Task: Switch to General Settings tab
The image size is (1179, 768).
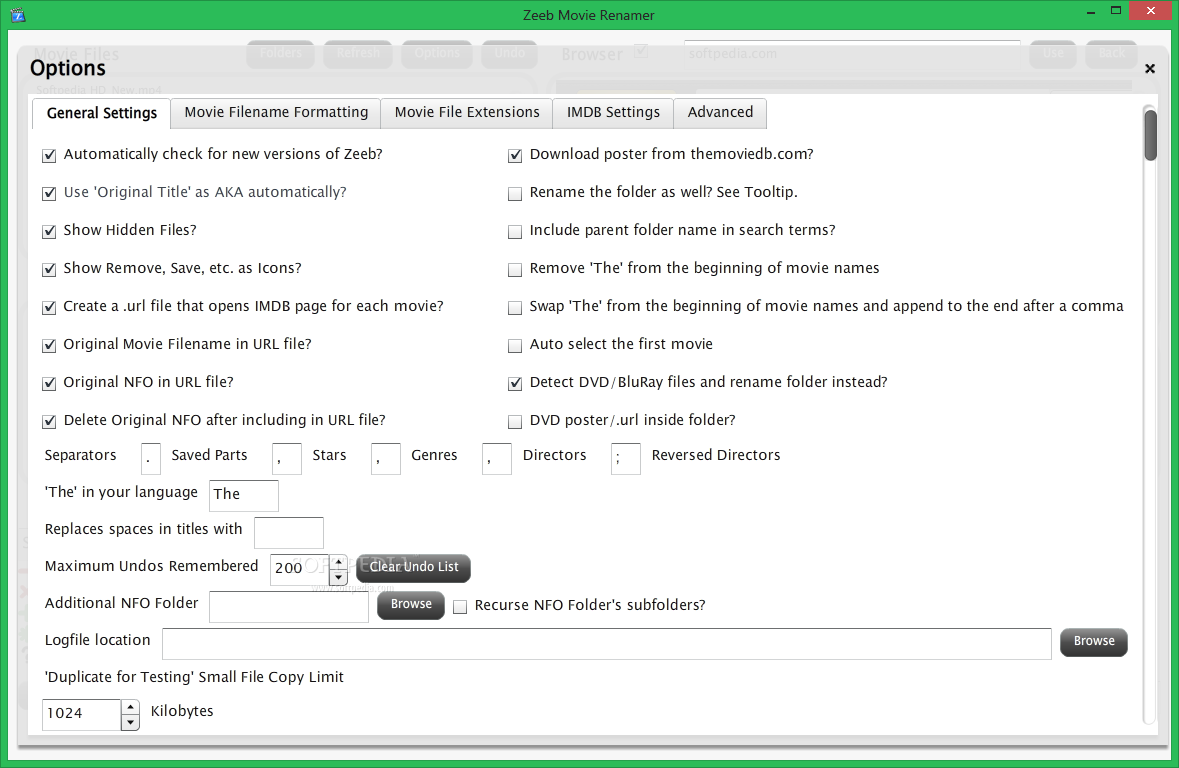Action: (102, 113)
